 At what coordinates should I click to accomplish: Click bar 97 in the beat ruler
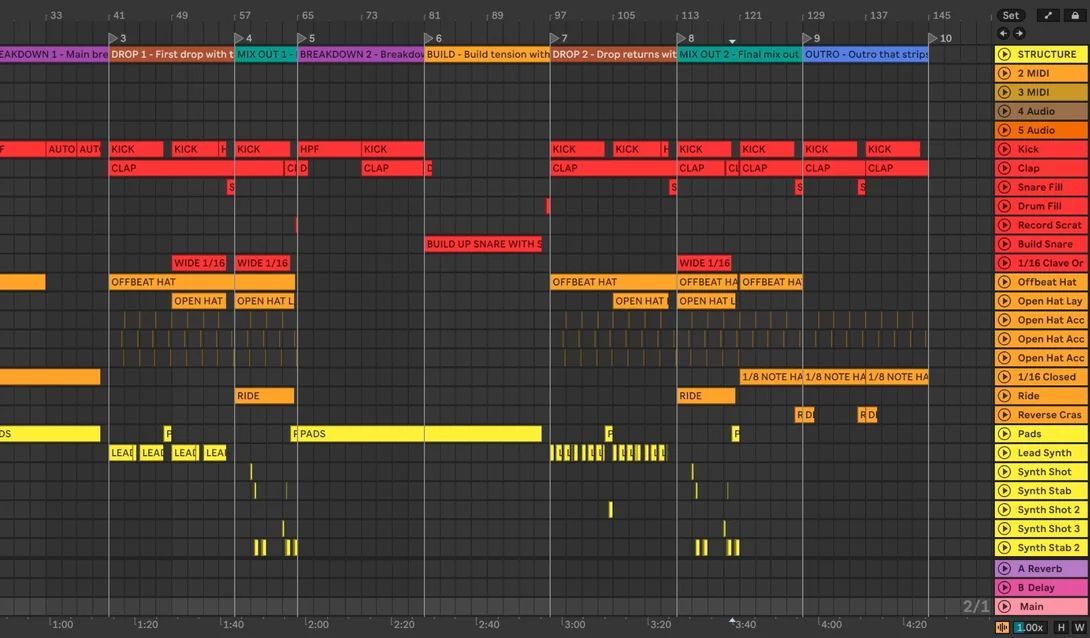pyautogui.click(x=559, y=15)
